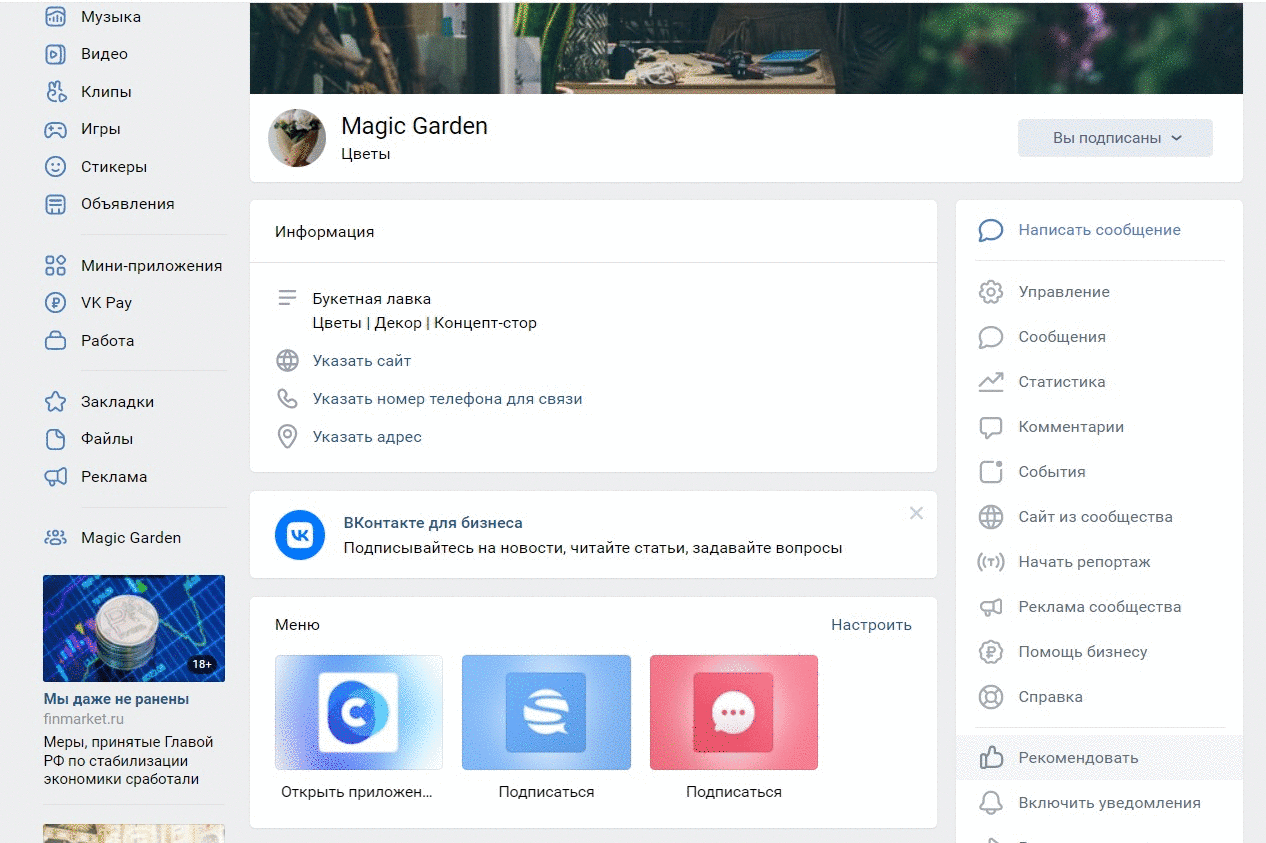Viewport: 1266px width, 843px height.
Task: Toggle Рекомендовать thumbs-up for the community
Action: pyautogui.click(x=990, y=758)
